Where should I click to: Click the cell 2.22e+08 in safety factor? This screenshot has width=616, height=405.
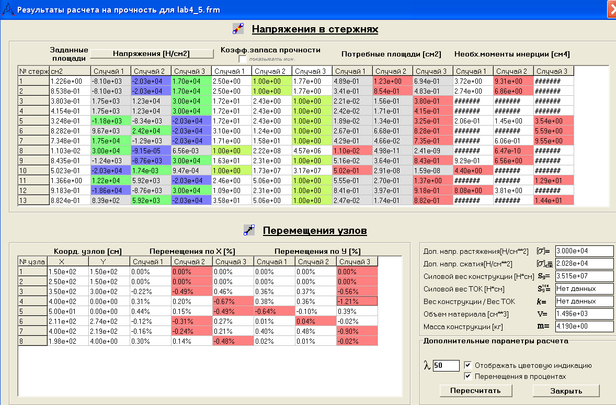pyautogui.click(x=271, y=151)
